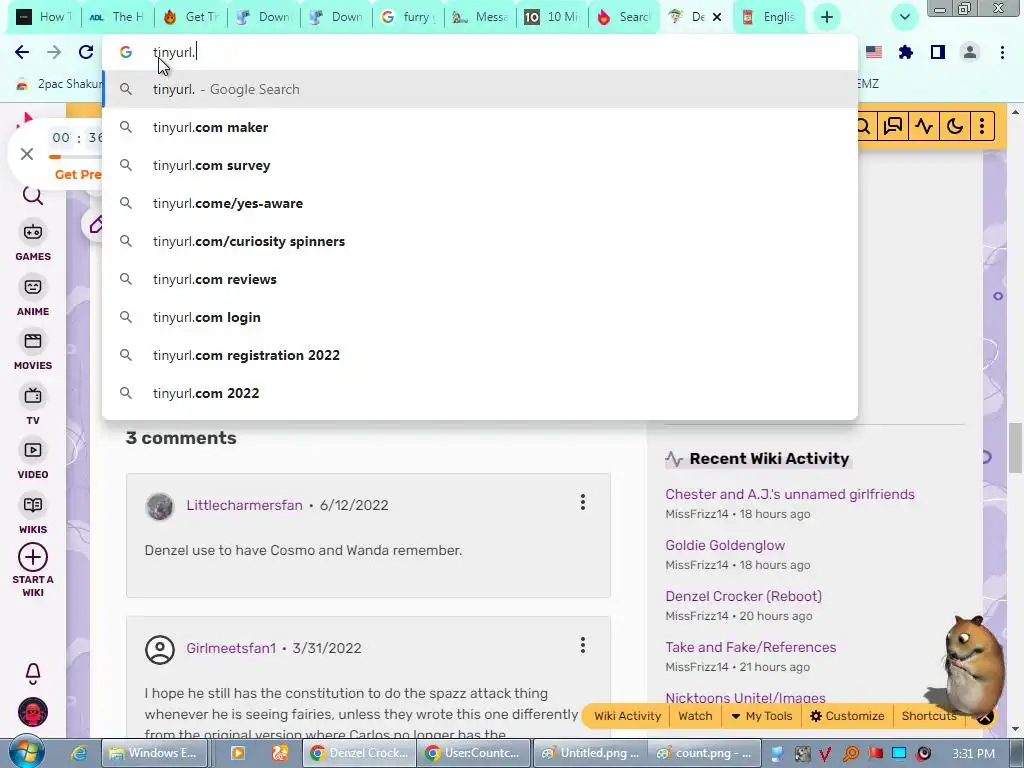Open Fandom MOVIES section
The height and width of the screenshot is (768, 1024).
pyautogui.click(x=33, y=351)
